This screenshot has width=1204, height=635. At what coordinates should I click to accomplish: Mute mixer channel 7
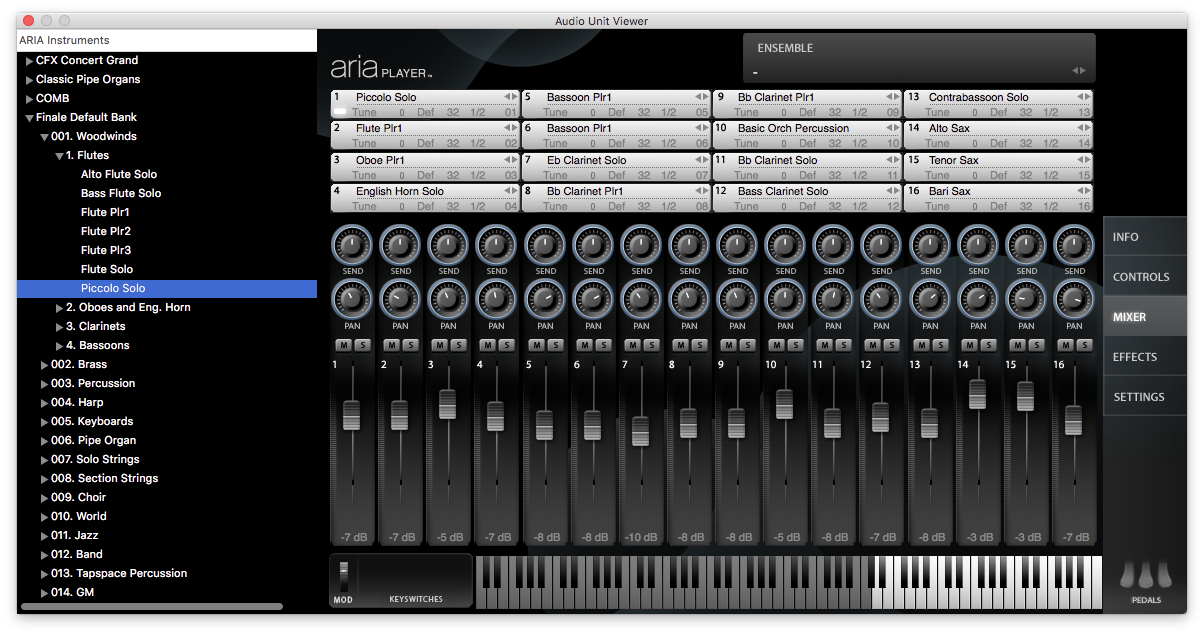[632, 345]
